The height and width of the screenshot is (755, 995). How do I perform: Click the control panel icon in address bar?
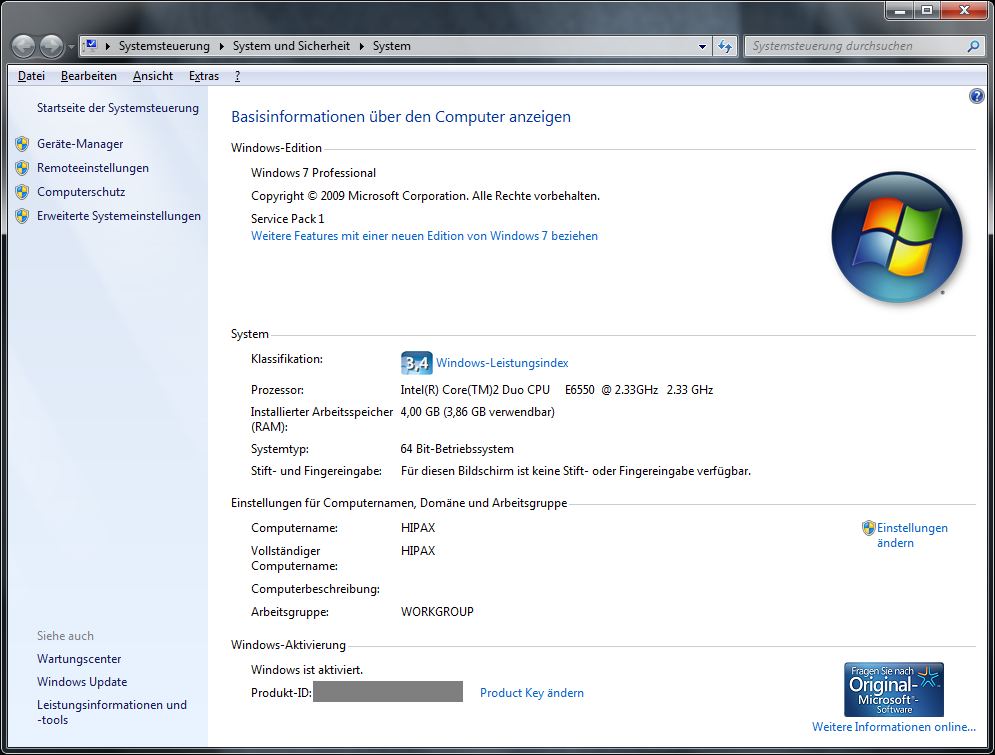[91, 46]
